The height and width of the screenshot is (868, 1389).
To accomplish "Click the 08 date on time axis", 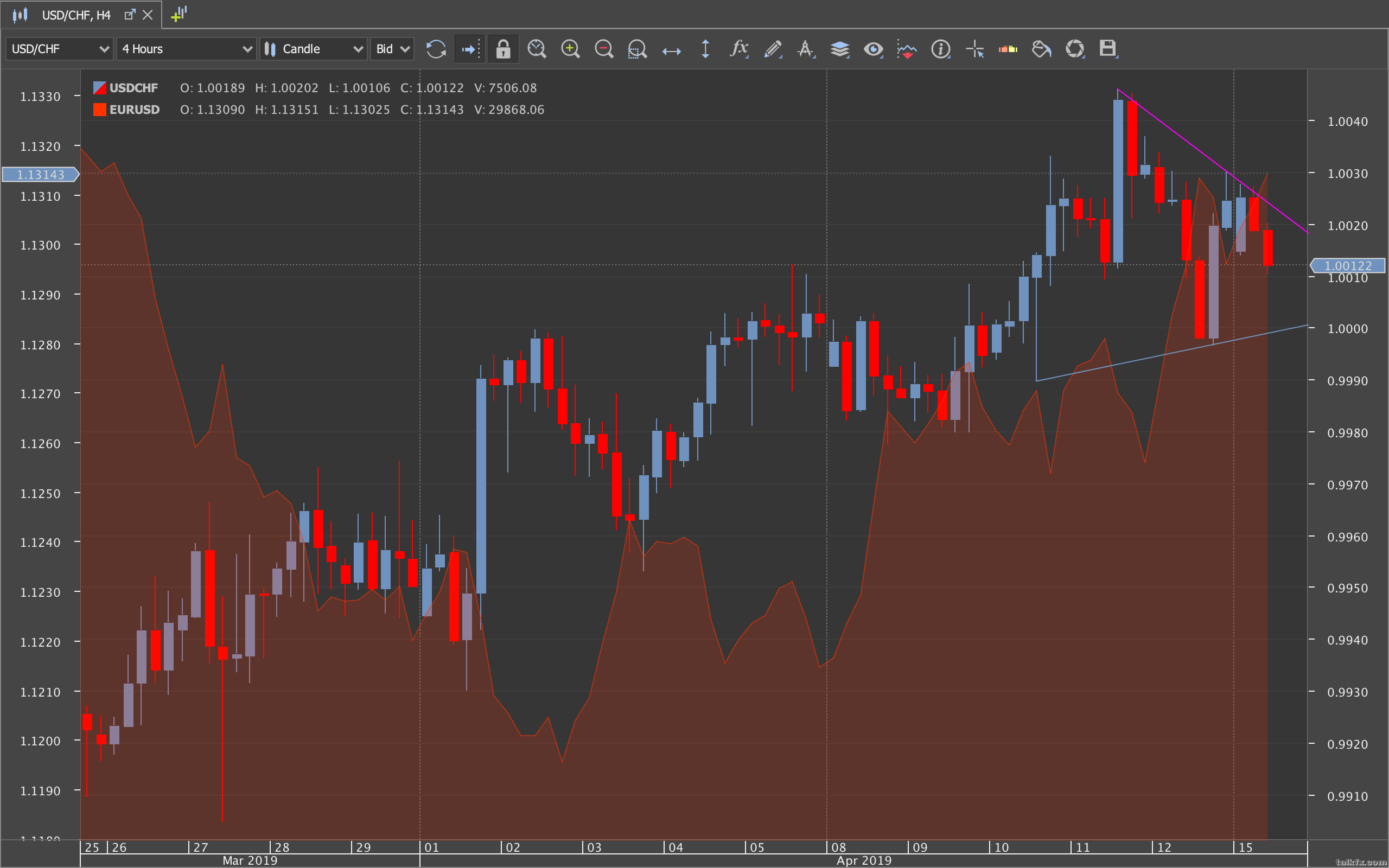I will (x=839, y=847).
